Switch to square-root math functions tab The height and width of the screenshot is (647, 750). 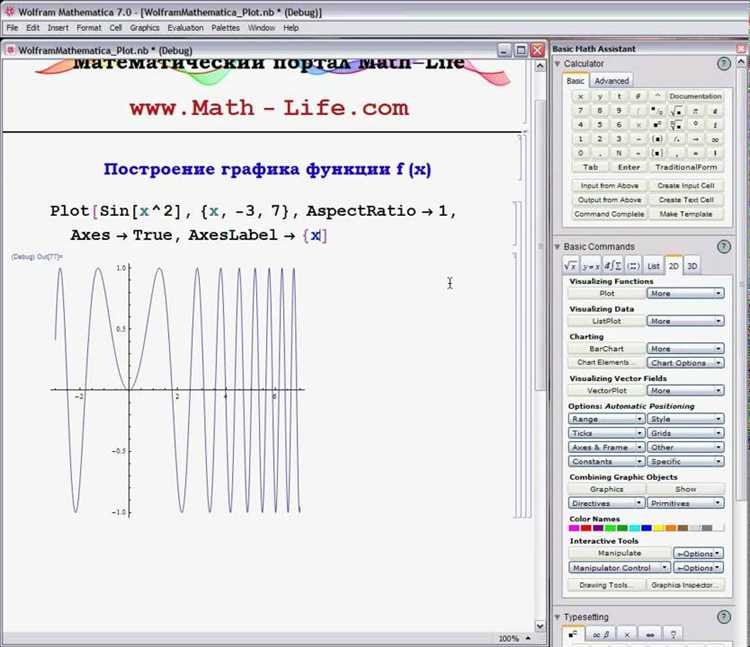(571, 266)
